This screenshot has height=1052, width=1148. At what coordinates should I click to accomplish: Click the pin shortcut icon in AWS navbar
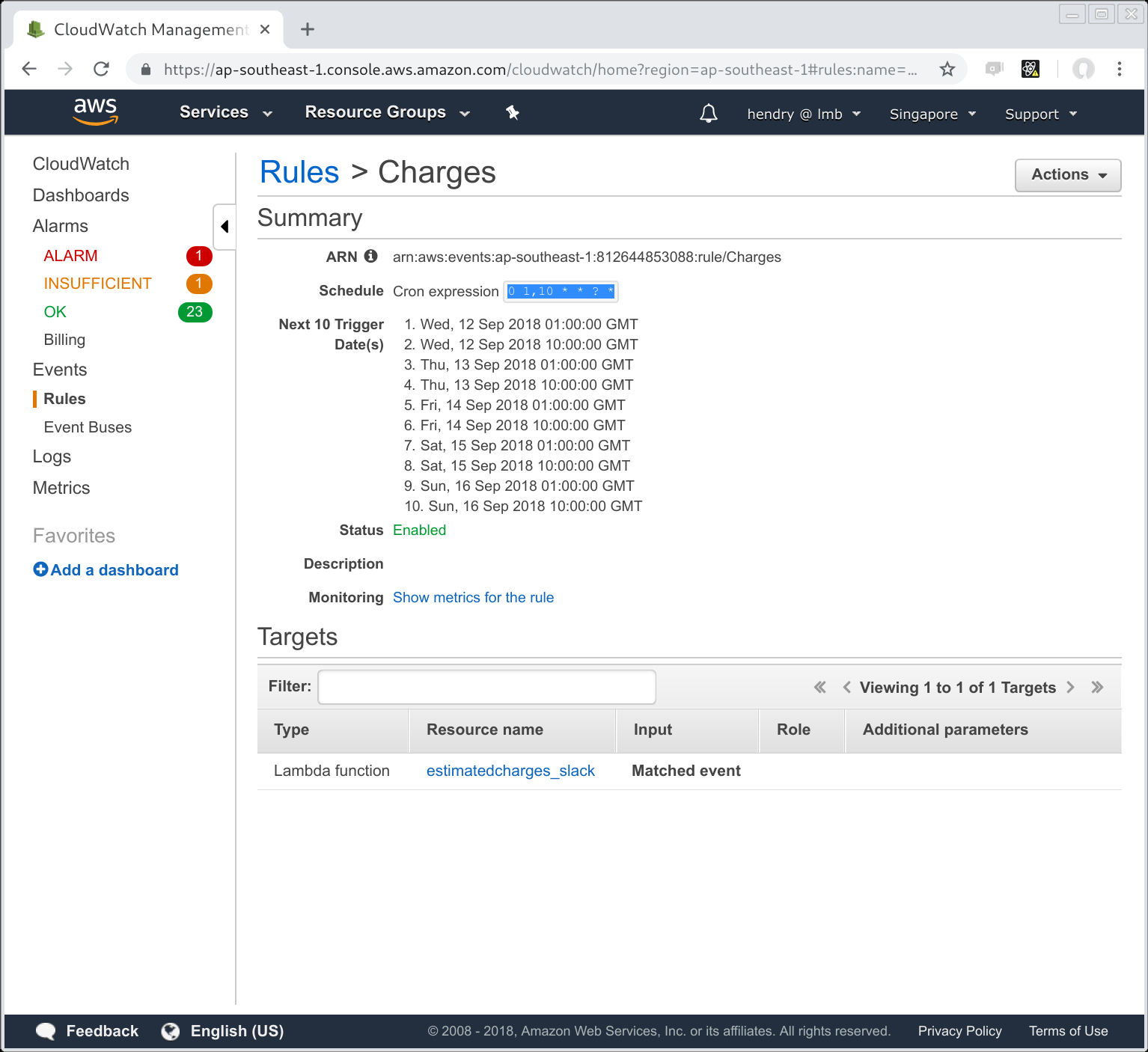(x=513, y=112)
